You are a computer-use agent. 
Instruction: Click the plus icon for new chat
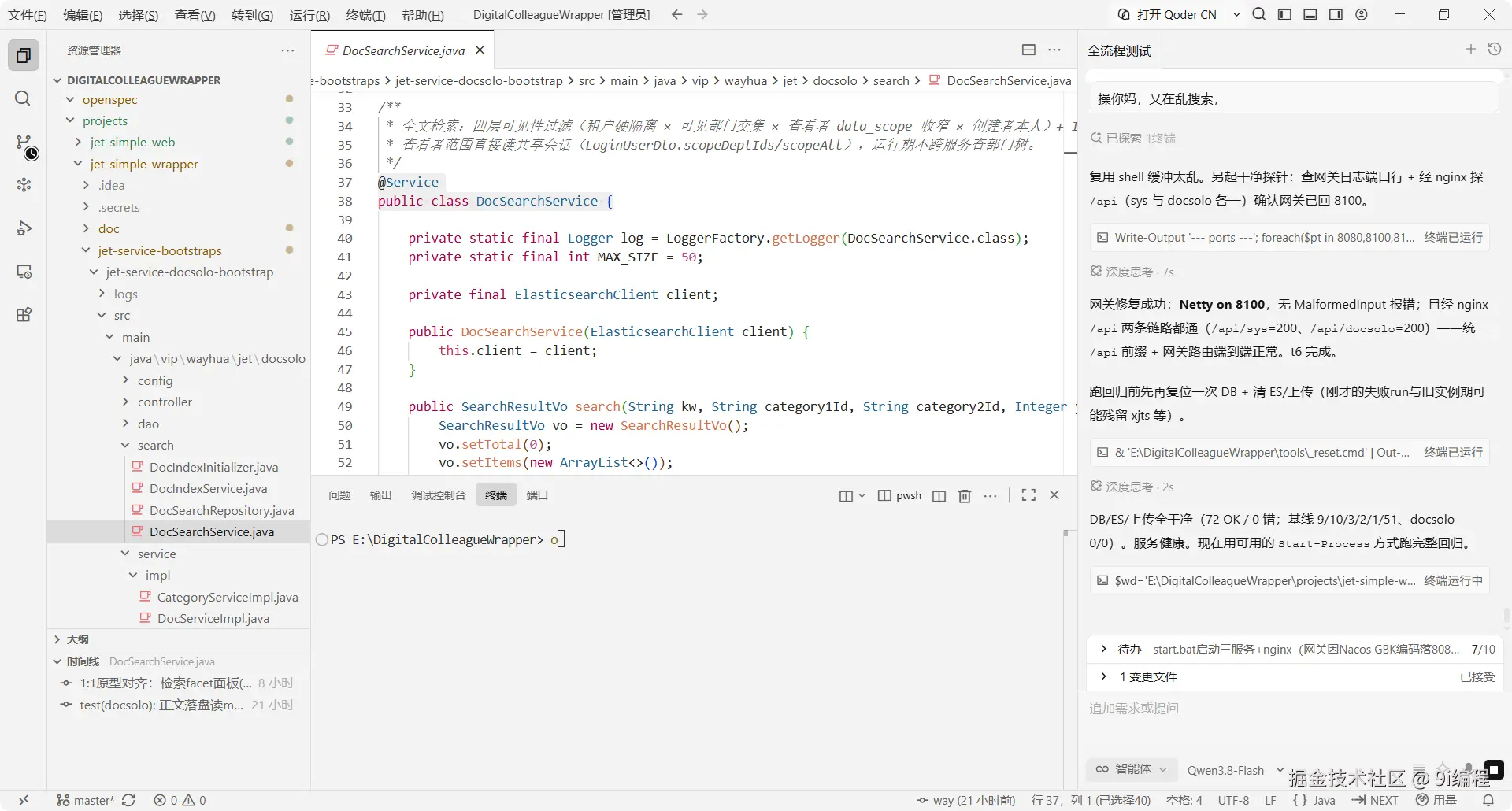pyautogui.click(x=1470, y=50)
